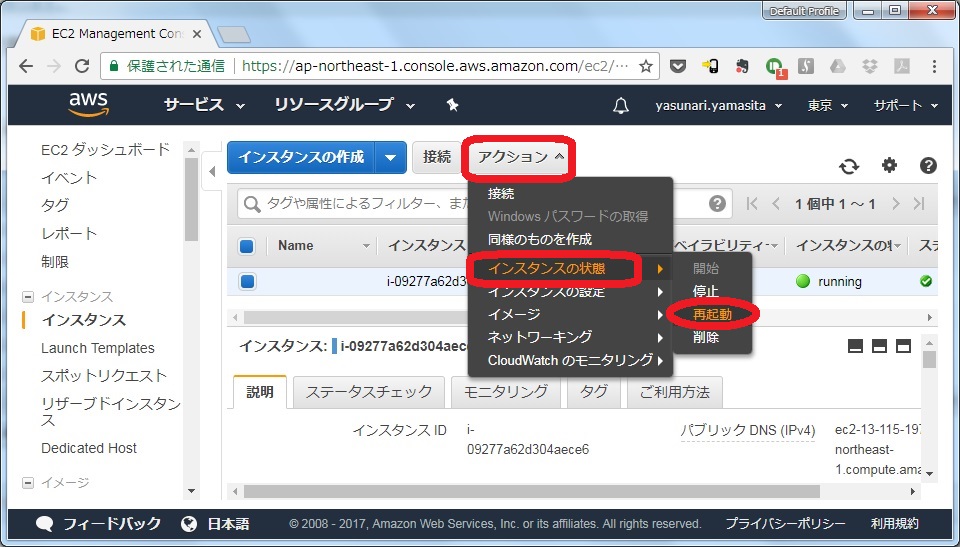Screen dimensions: 960x547
Task: Open EC2 ダッシュボード in sidebar
Action: [105, 149]
